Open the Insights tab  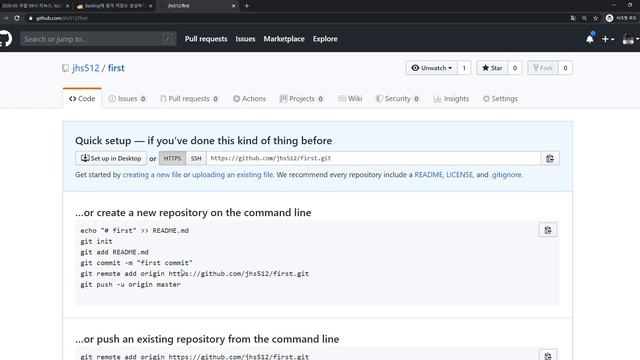451,98
